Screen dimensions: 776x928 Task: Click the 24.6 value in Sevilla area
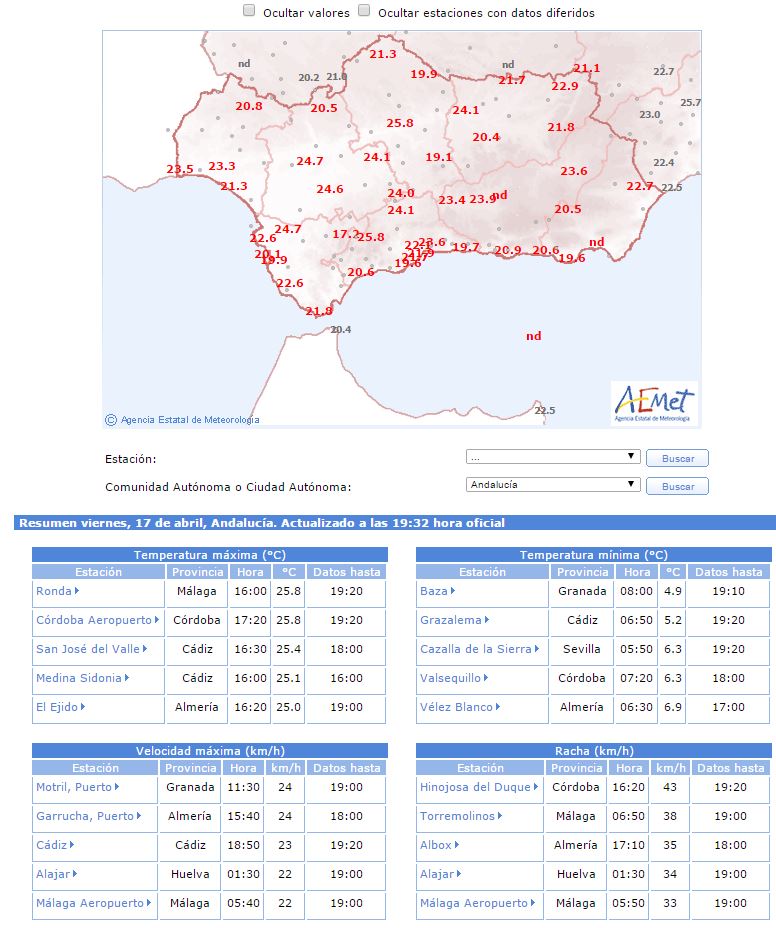pos(330,189)
